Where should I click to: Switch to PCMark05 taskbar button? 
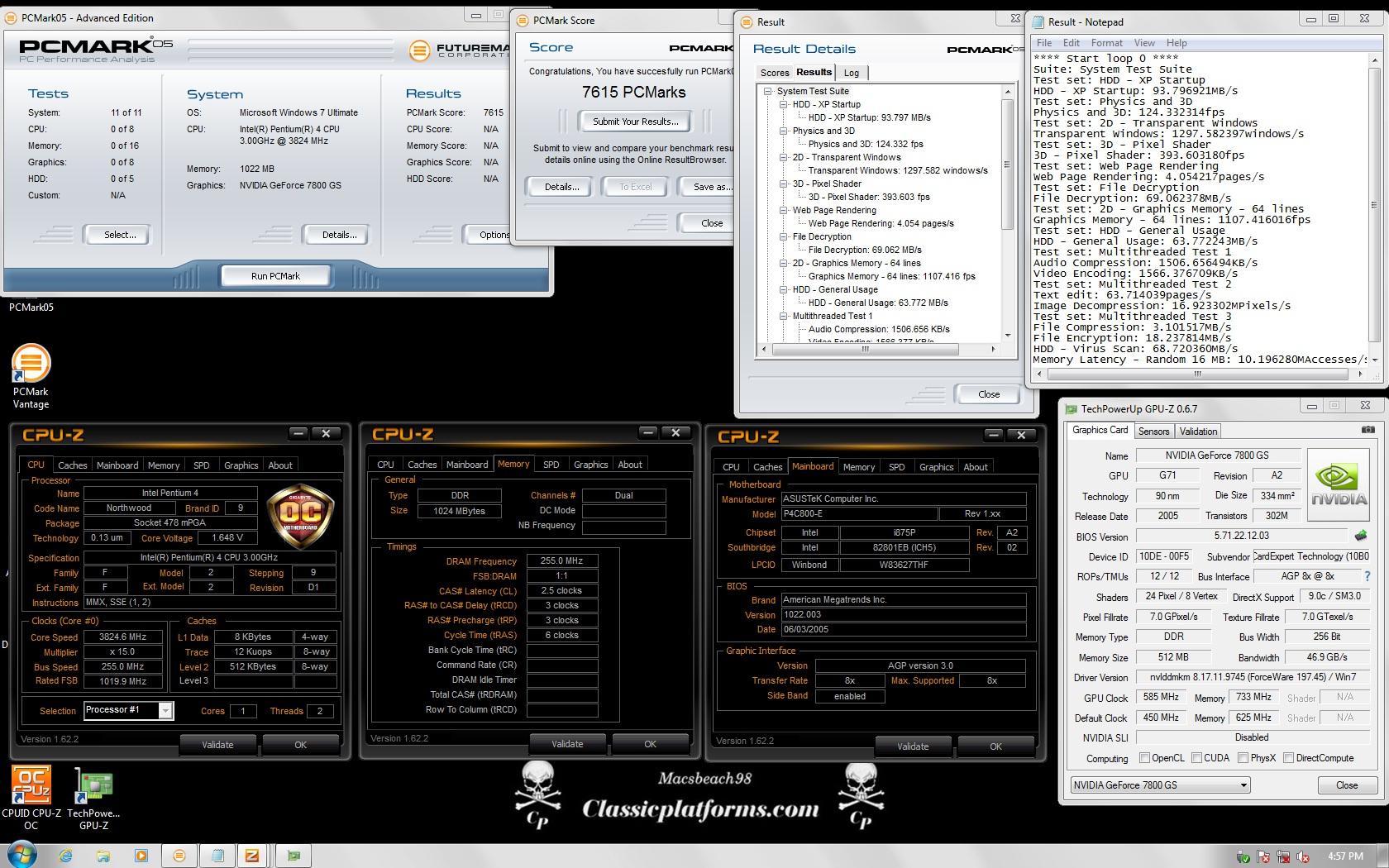tap(179, 856)
